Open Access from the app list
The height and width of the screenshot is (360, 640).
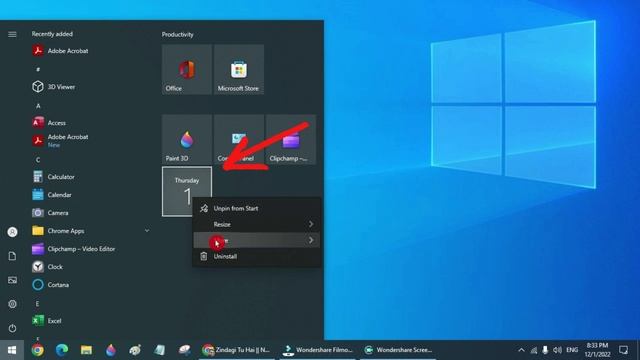click(x=49, y=122)
